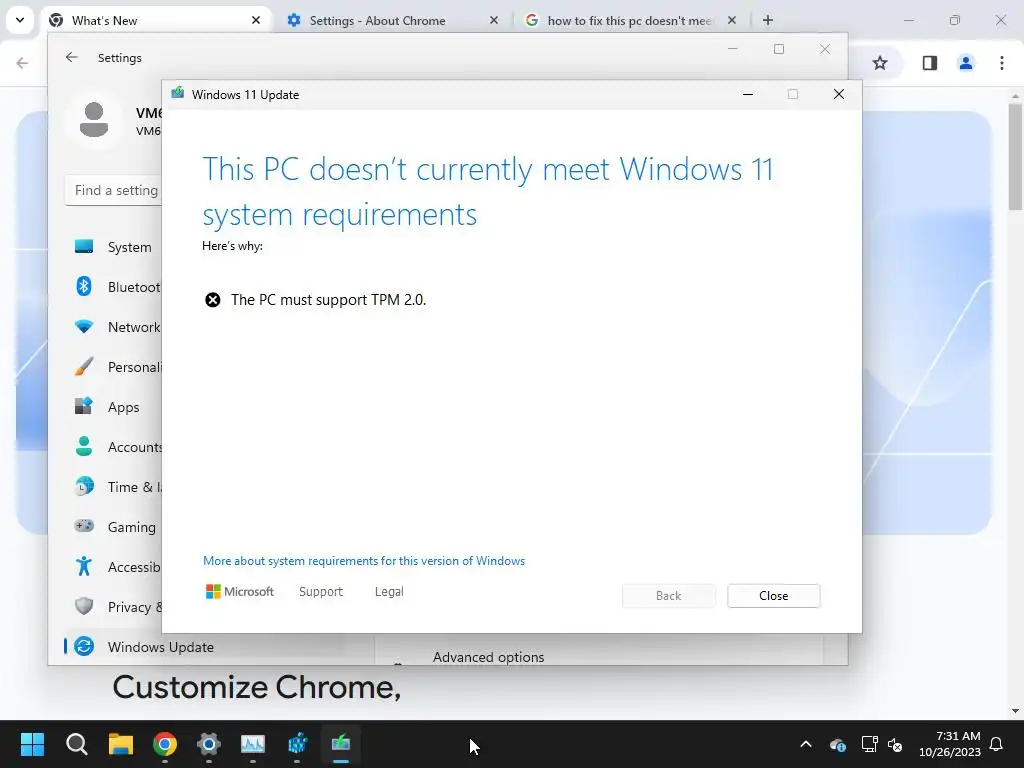Screen dimensions: 1024x768
Task: Switch to the how to fix this pc tab
Action: (627, 20)
